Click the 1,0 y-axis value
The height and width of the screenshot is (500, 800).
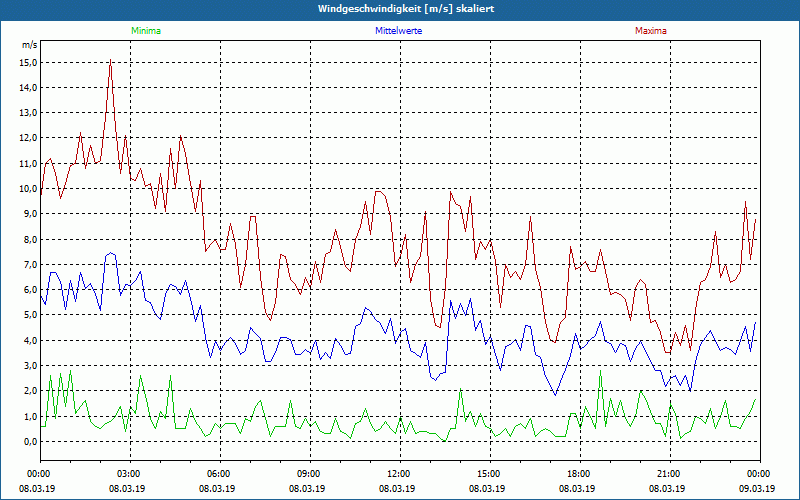[31, 416]
